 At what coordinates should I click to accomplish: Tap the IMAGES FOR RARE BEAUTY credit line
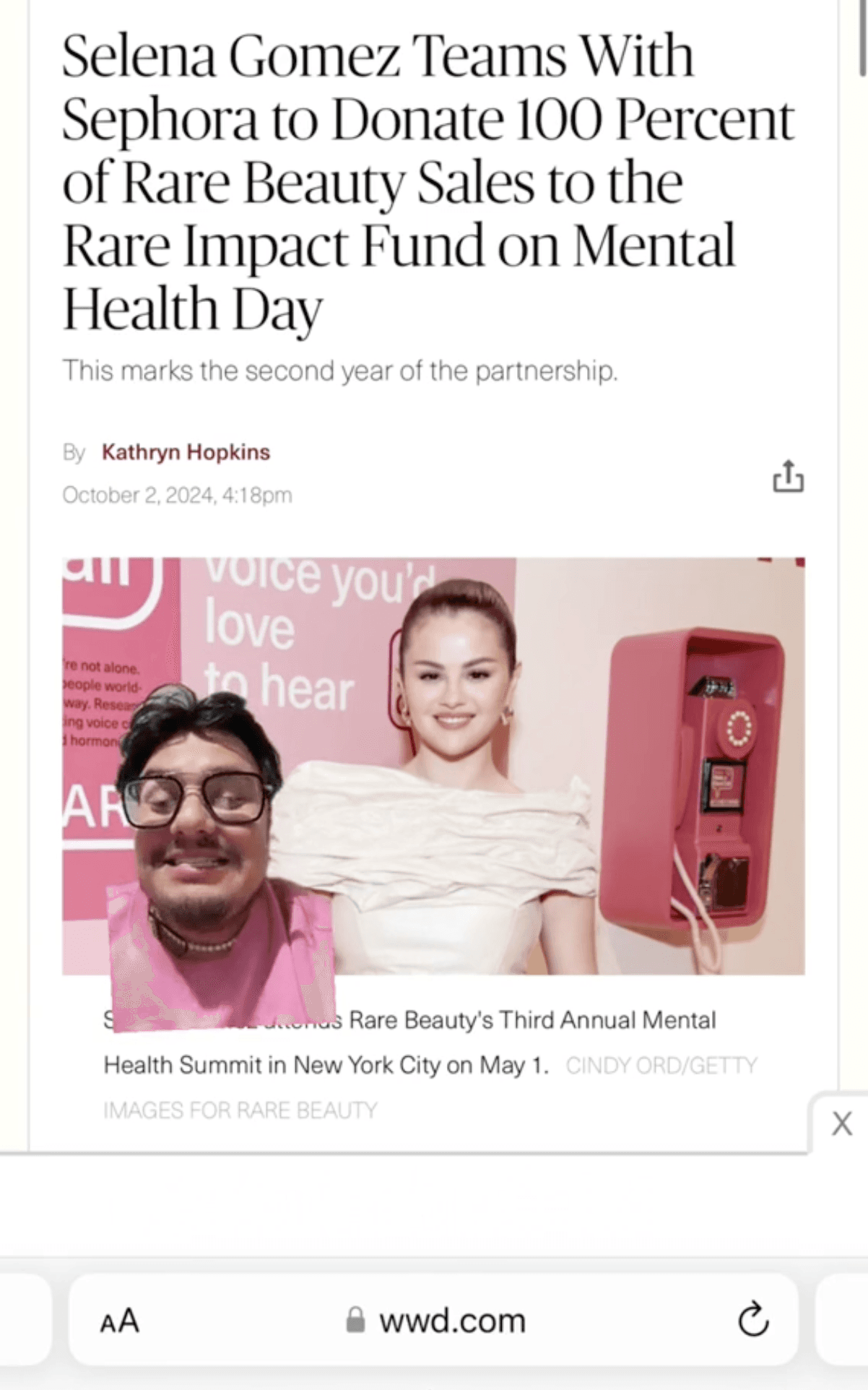[240, 1110]
